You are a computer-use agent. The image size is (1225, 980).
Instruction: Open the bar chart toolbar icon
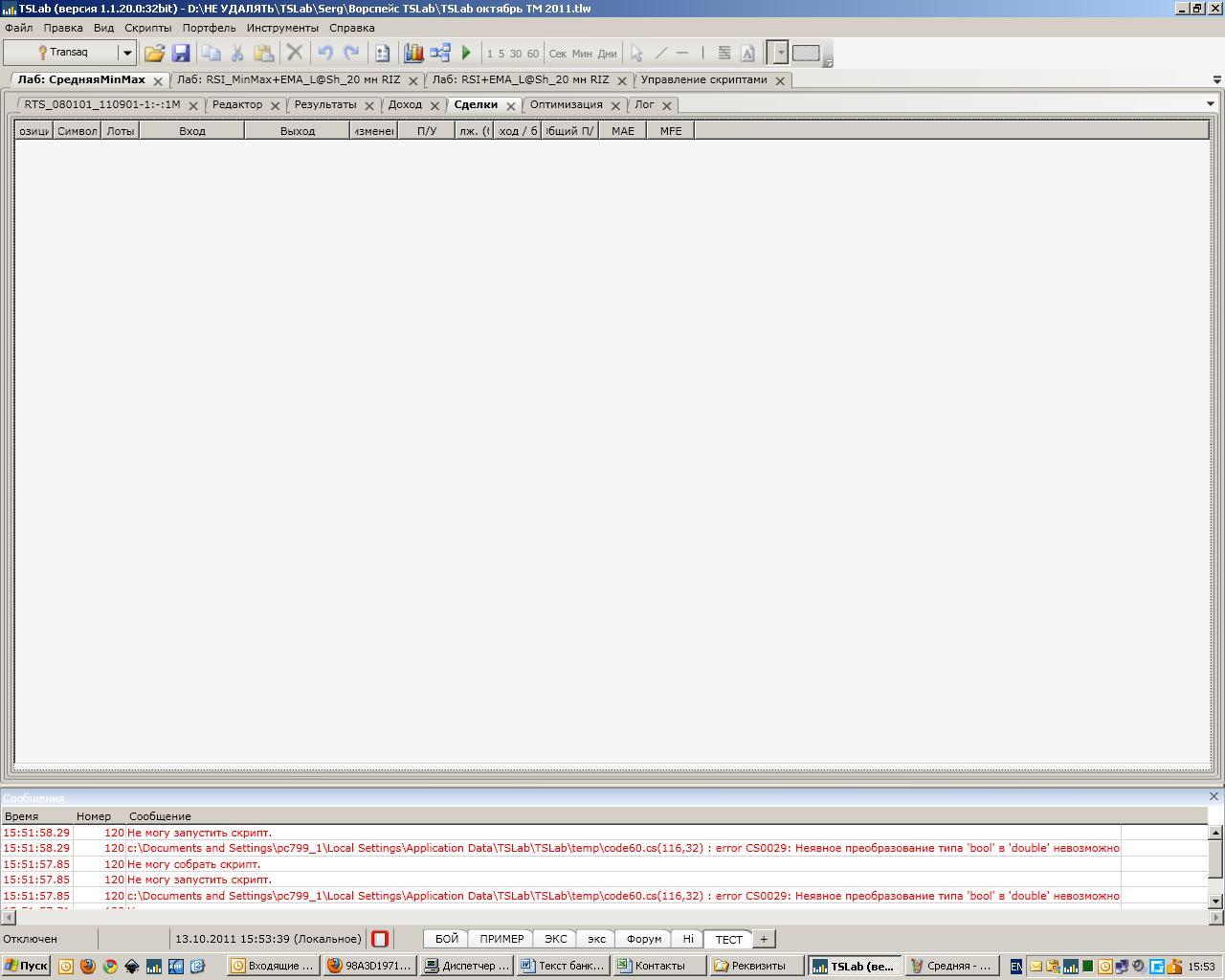(x=413, y=54)
